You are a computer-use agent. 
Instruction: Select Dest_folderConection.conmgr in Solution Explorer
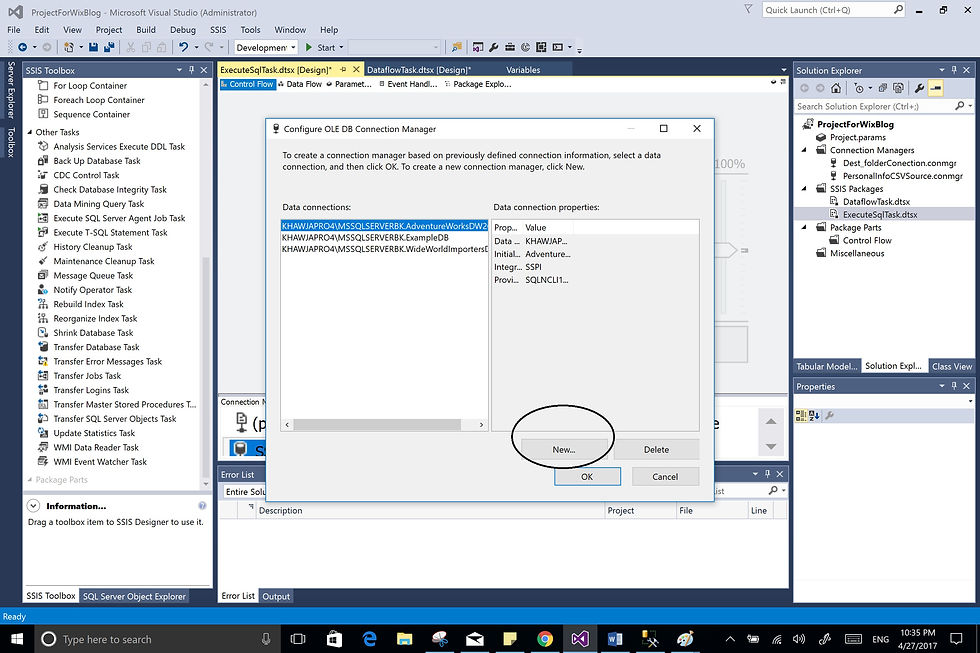899,162
